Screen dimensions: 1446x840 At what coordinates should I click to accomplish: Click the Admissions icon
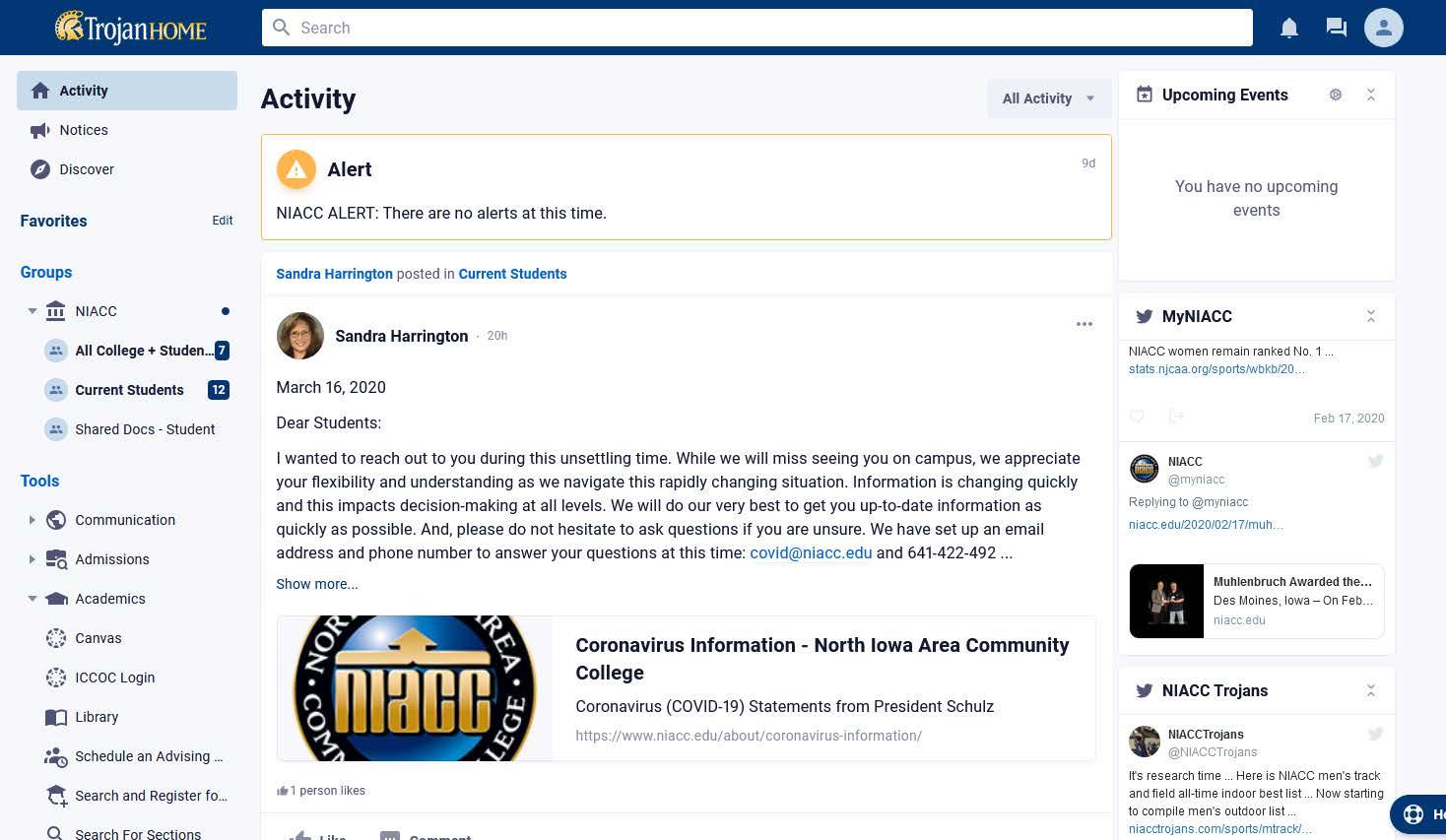pos(56,559)
